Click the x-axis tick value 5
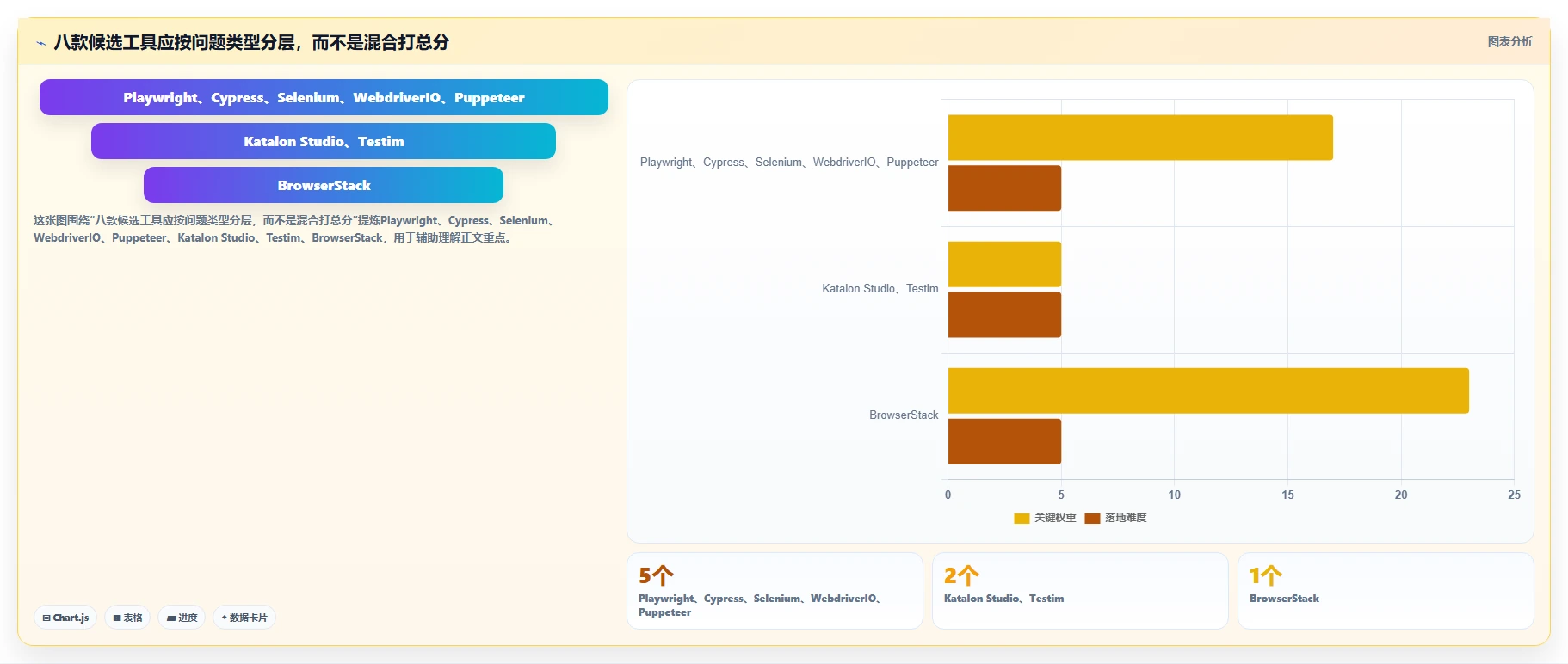The image size is (1568, 664). point(1061,495)
